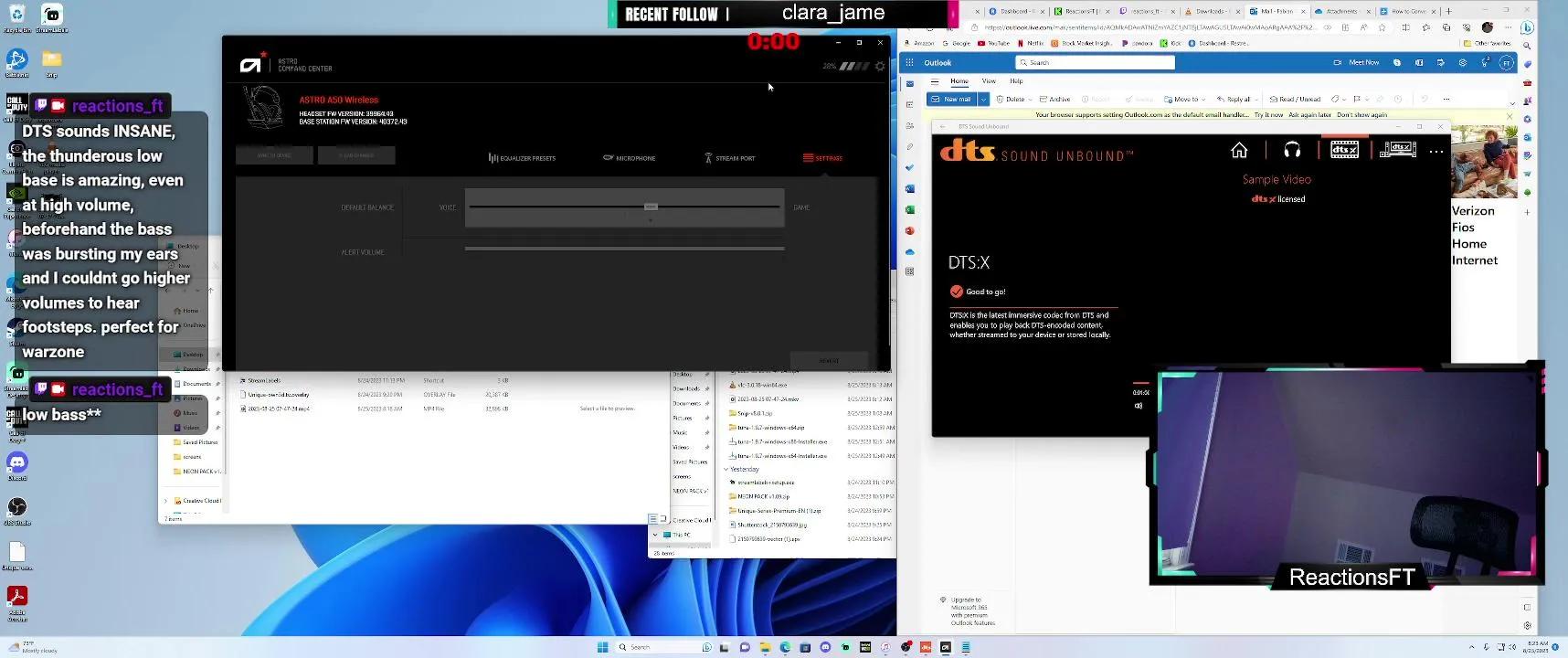This screenshot has width=1568, height=658.
Task: Switch explorer to details view icon
Action: (652, 518)
